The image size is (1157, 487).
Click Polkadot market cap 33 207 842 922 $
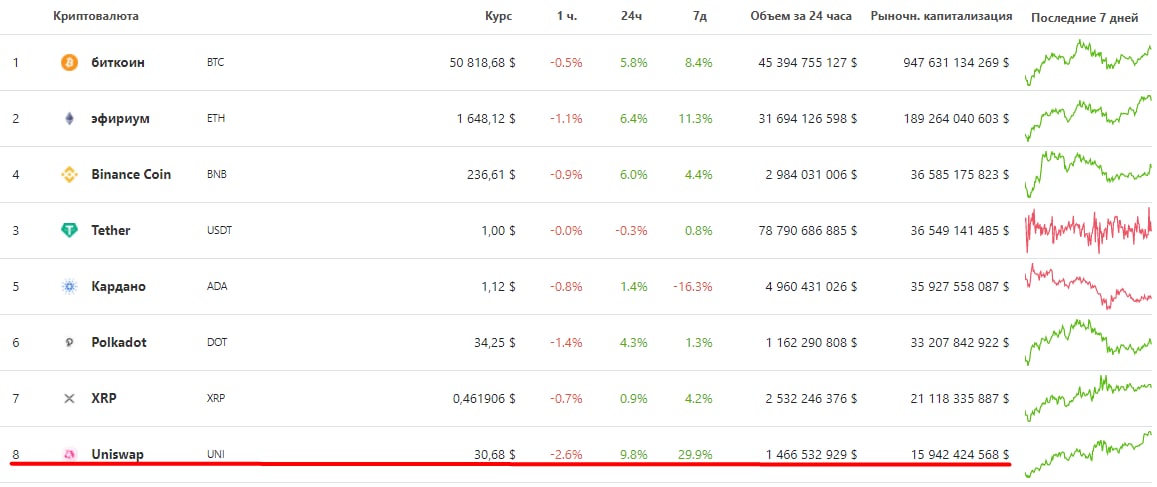(960, 342)
